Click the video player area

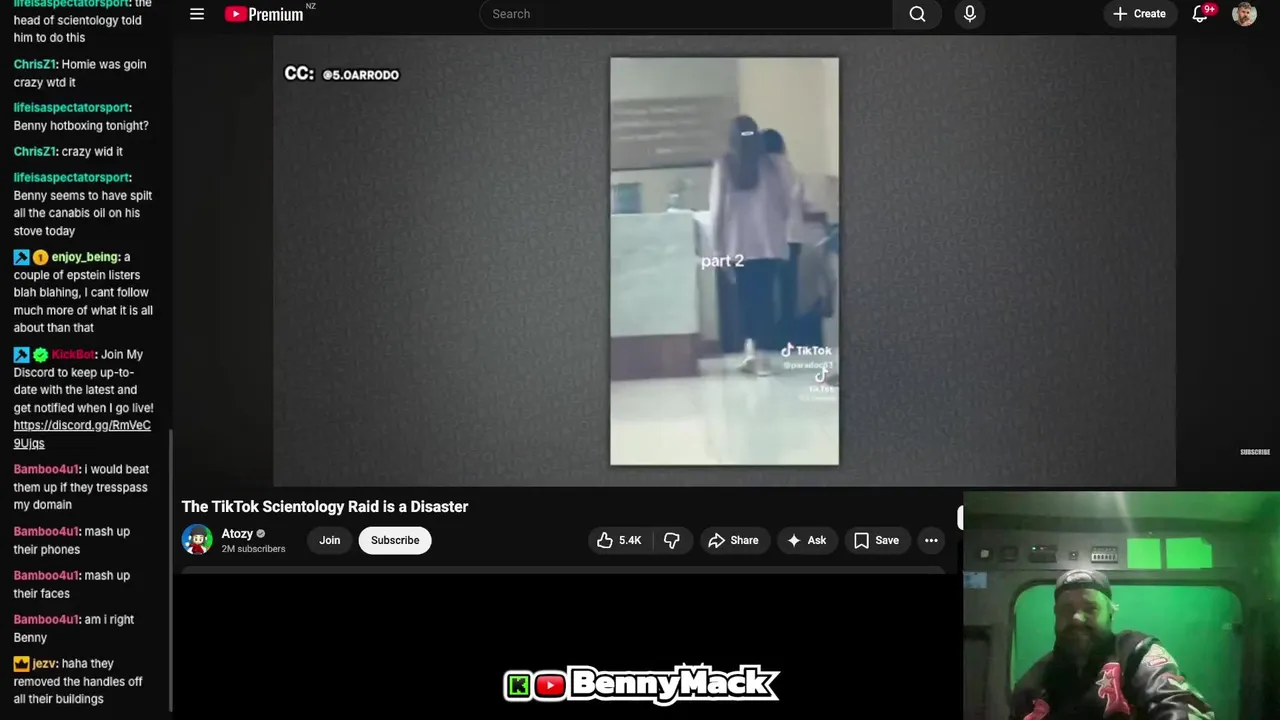coord(724,261)
